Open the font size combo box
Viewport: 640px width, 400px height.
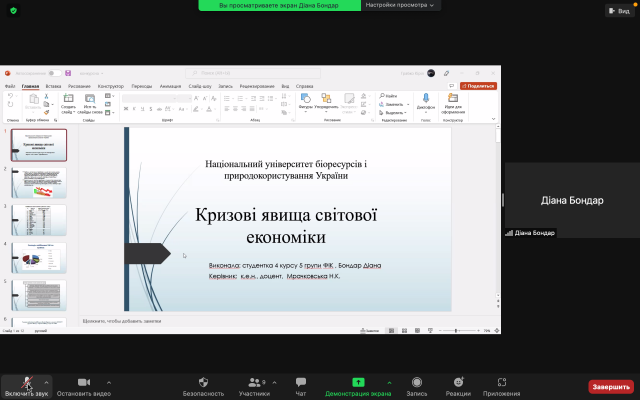[184, 98]
